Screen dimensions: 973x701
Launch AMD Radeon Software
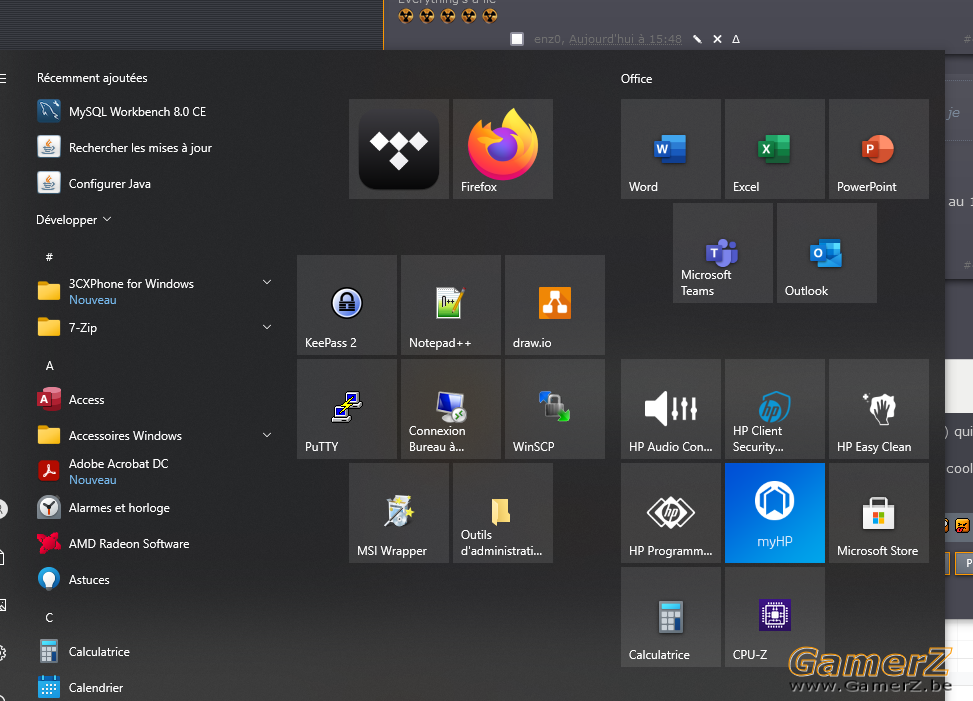[155, 543]
